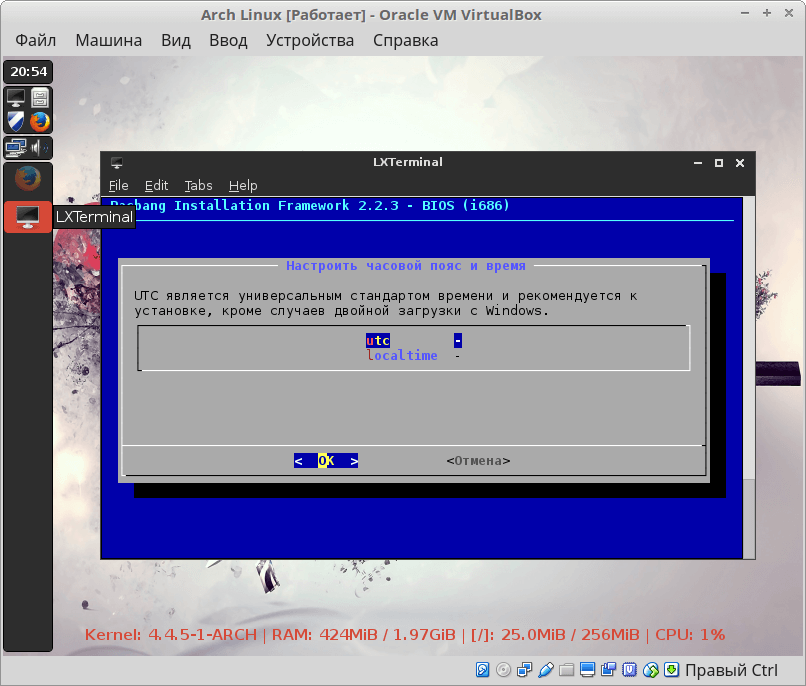Viewport: 806px width, 686px height.
Task: Select the utc option in the list
Action: [x=378, y=341]
